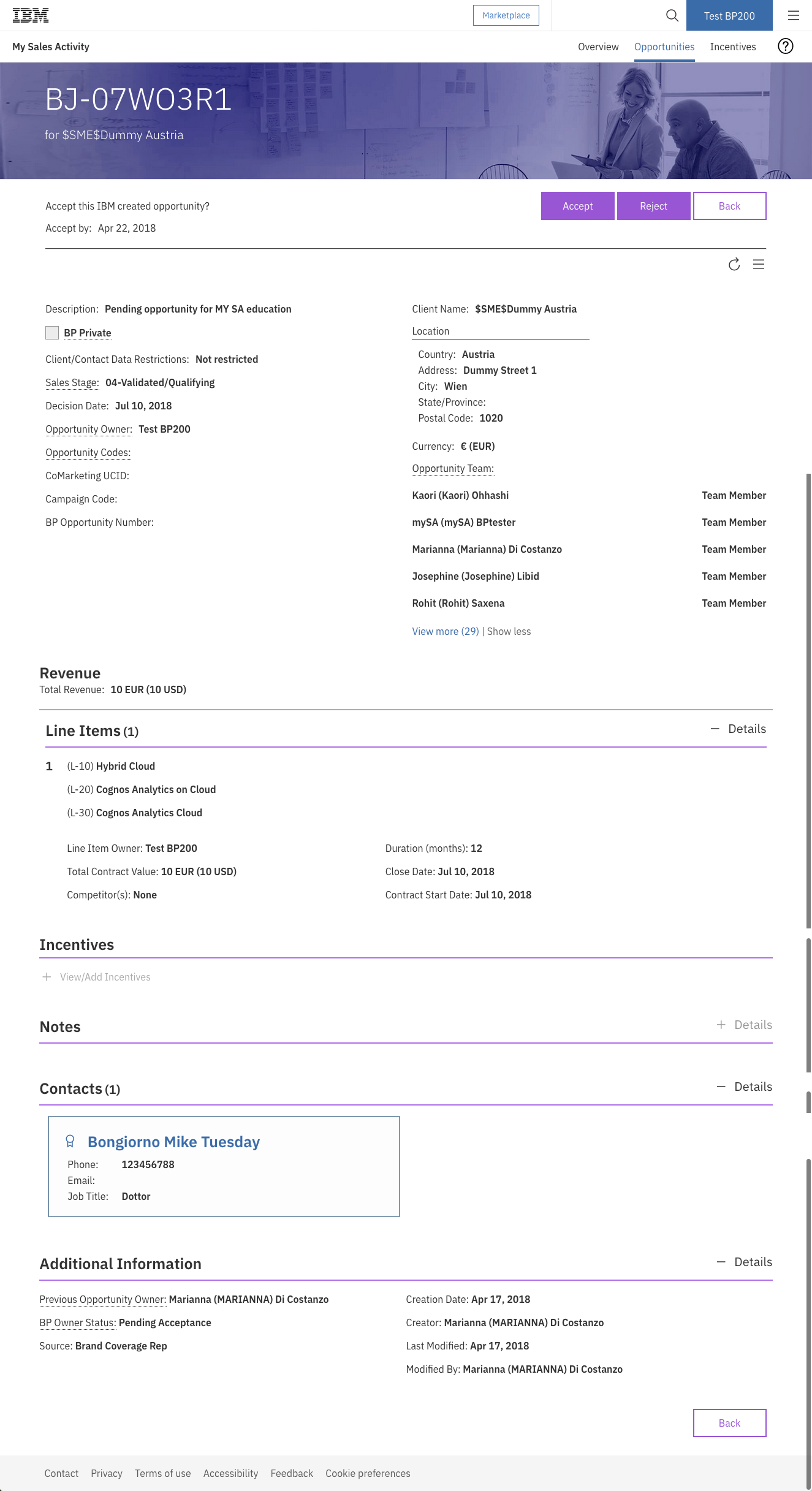
Task: Click the bottom Back button
Action: (x=730, y=1423)
